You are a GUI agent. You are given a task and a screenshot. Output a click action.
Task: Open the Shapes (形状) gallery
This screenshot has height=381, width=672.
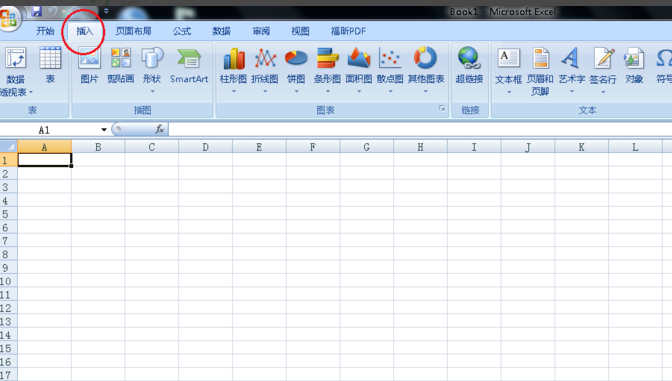point(152,59)
